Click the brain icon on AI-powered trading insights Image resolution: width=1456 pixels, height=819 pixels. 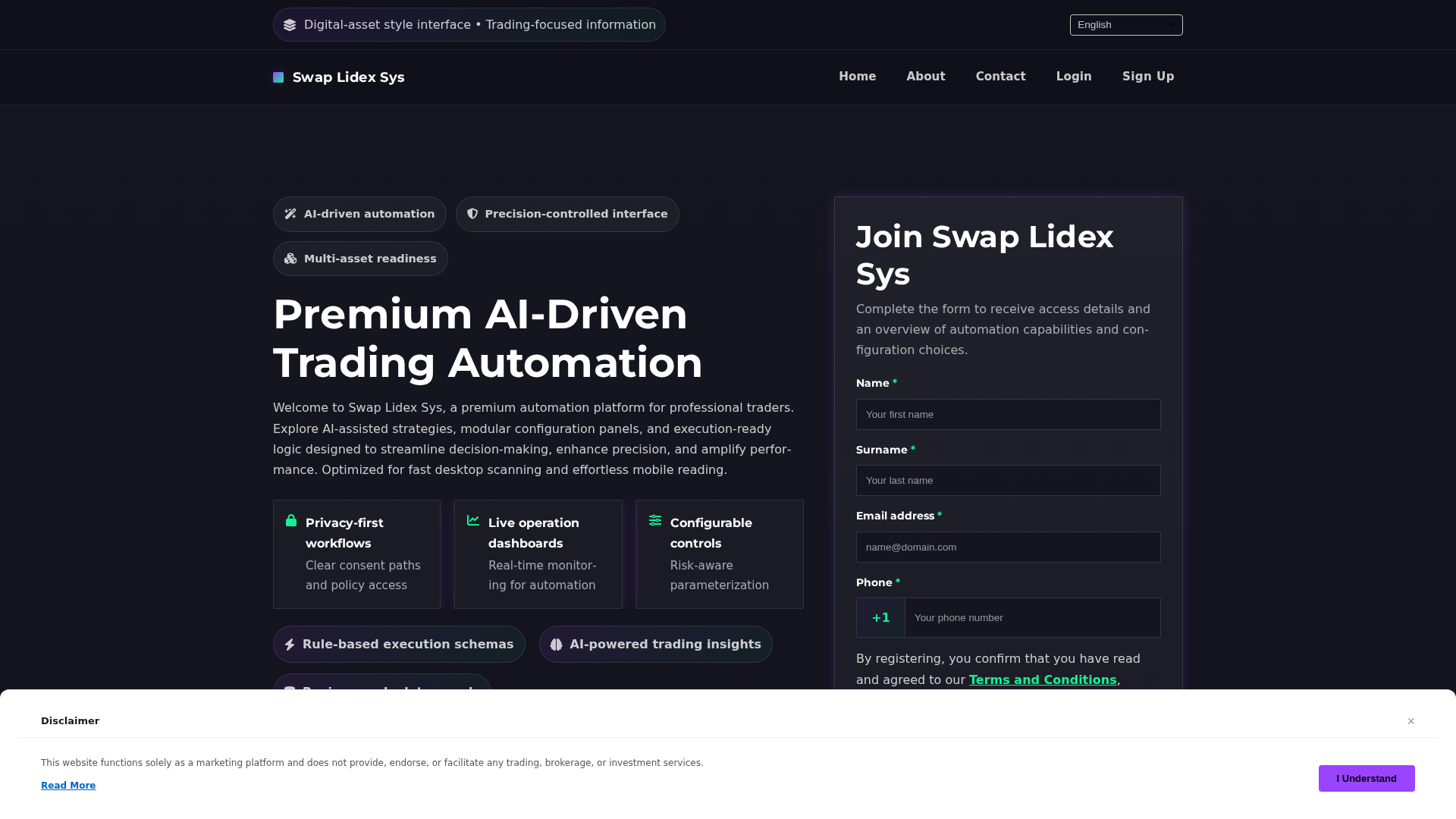(557, 645)
